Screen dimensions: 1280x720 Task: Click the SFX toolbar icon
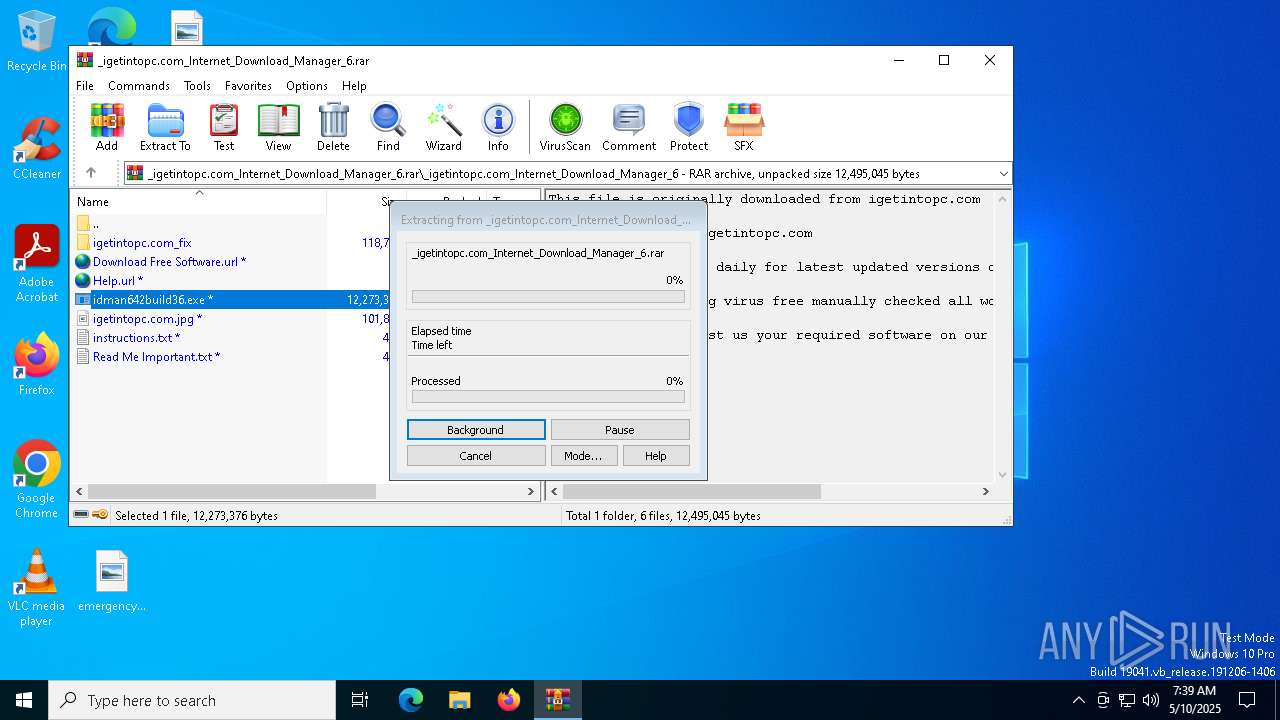[x=744, y=127]
